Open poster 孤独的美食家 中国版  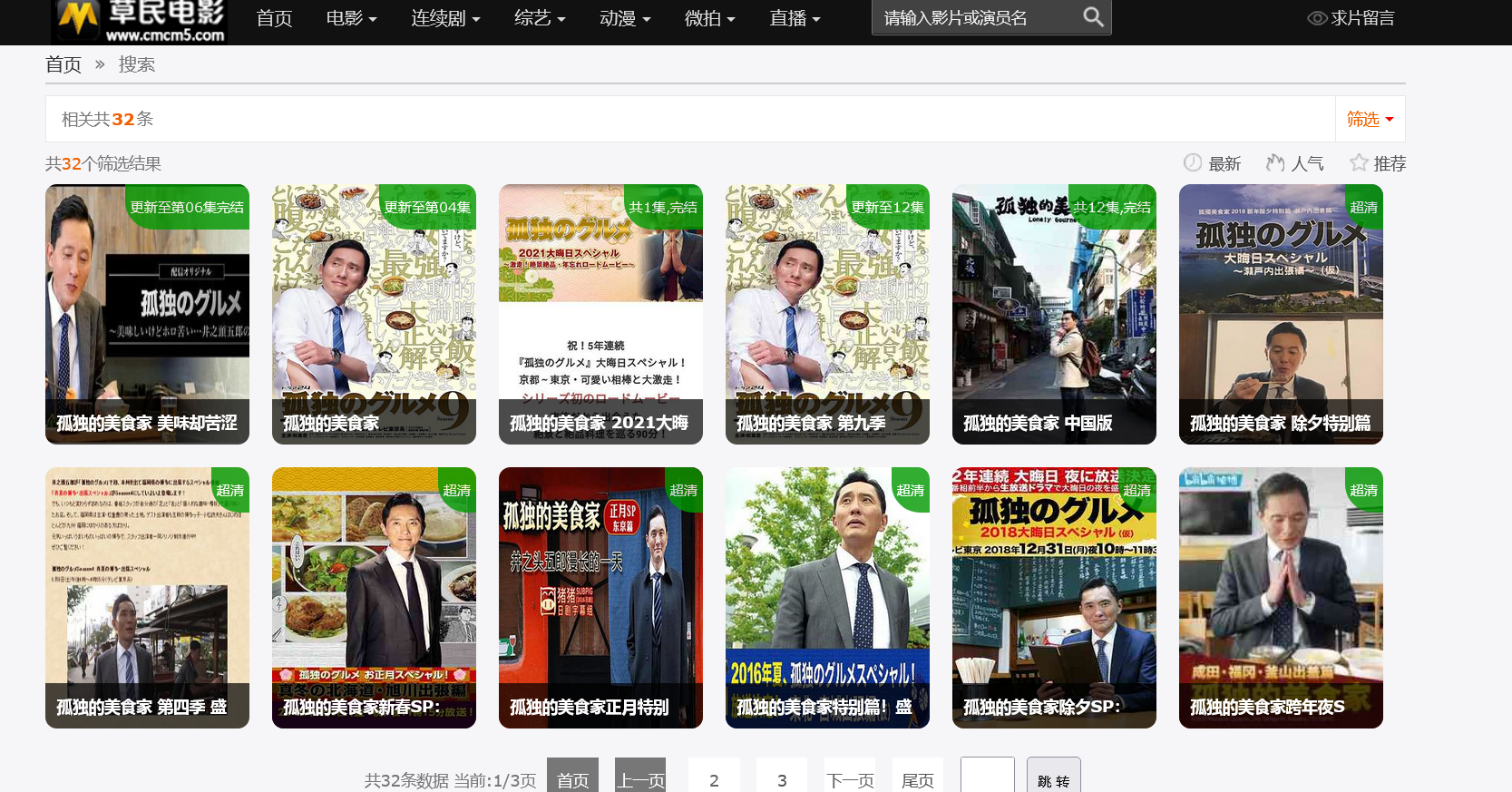1054,314
